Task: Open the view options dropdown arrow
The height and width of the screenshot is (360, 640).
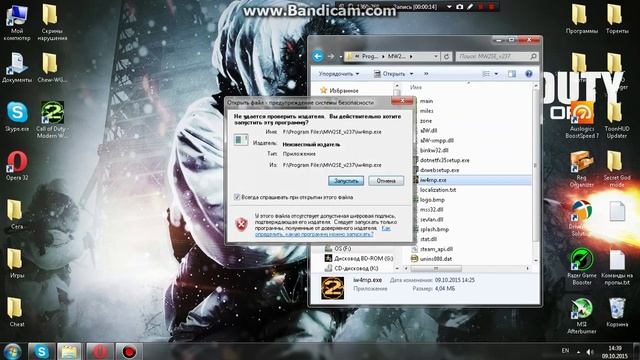Action: pos(496,74)
